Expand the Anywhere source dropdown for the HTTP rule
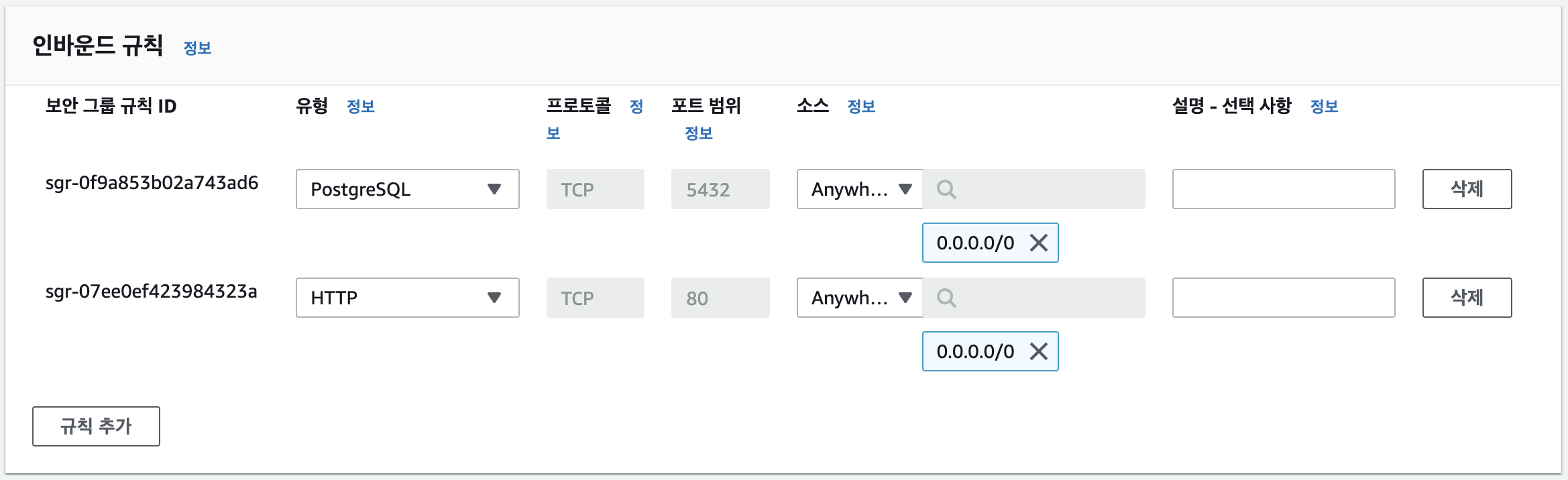The width and height of the screenshot is (1568, 480). pos(860,298)
